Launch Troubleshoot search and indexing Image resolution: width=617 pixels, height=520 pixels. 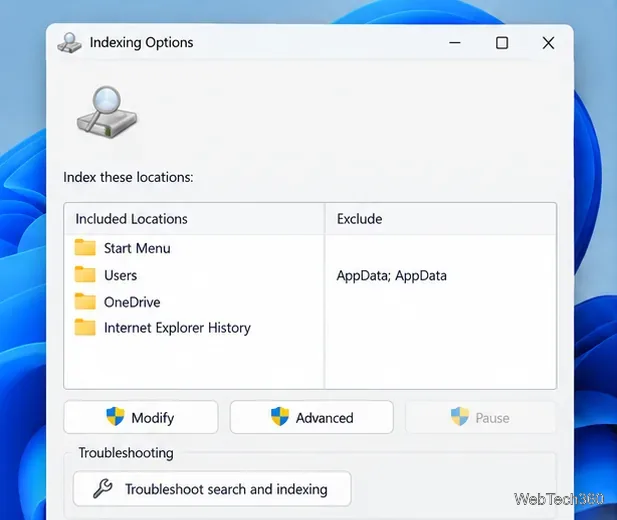point(212,489)
